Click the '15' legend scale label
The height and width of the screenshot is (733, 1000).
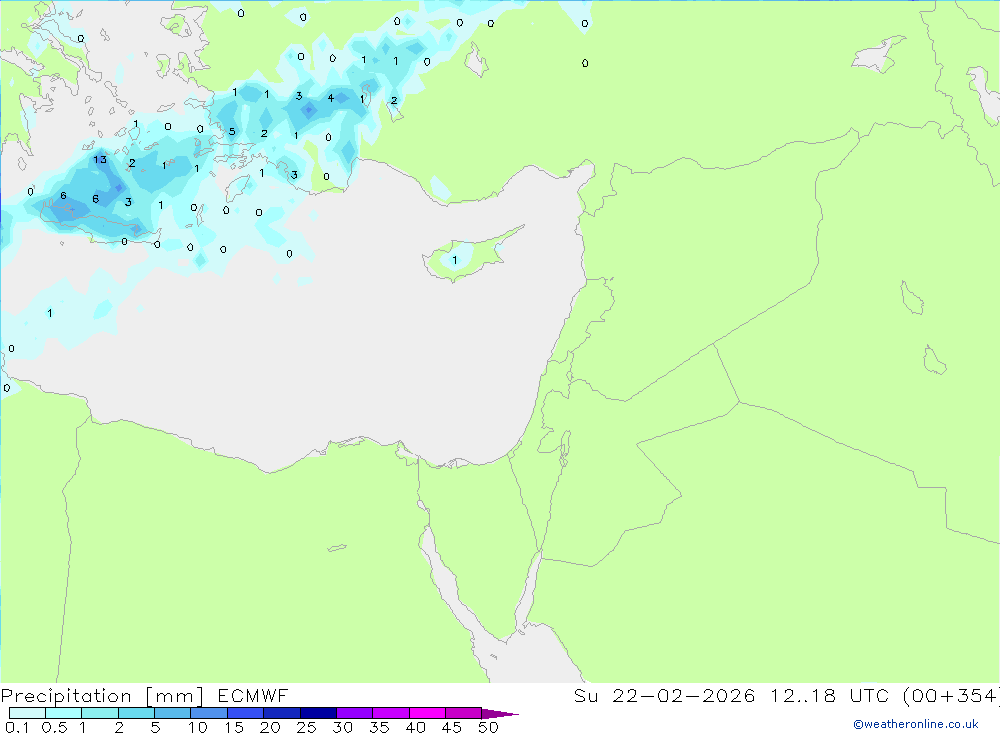point(234,727)
